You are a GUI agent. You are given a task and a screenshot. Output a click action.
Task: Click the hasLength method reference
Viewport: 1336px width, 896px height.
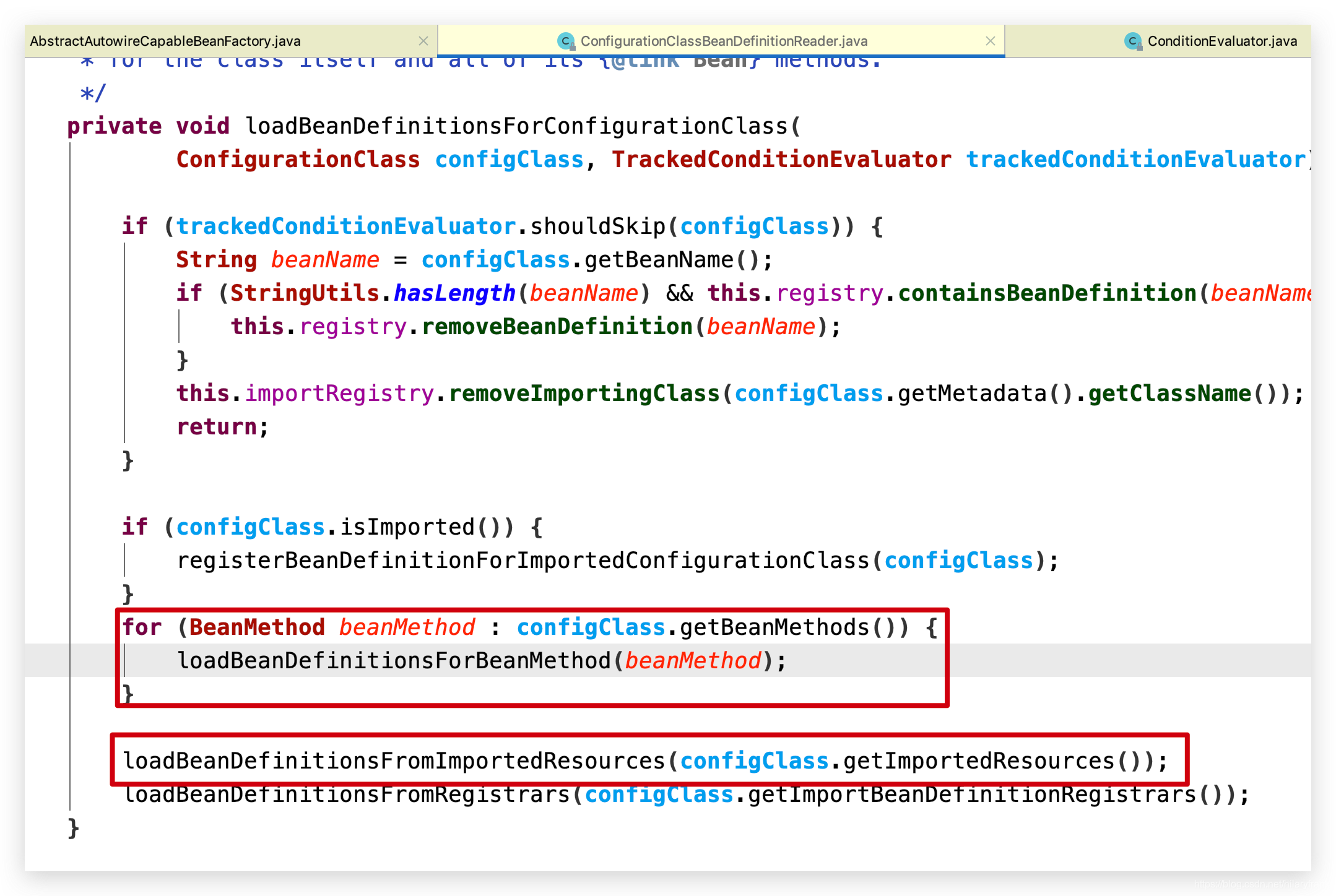pos(454,293)
